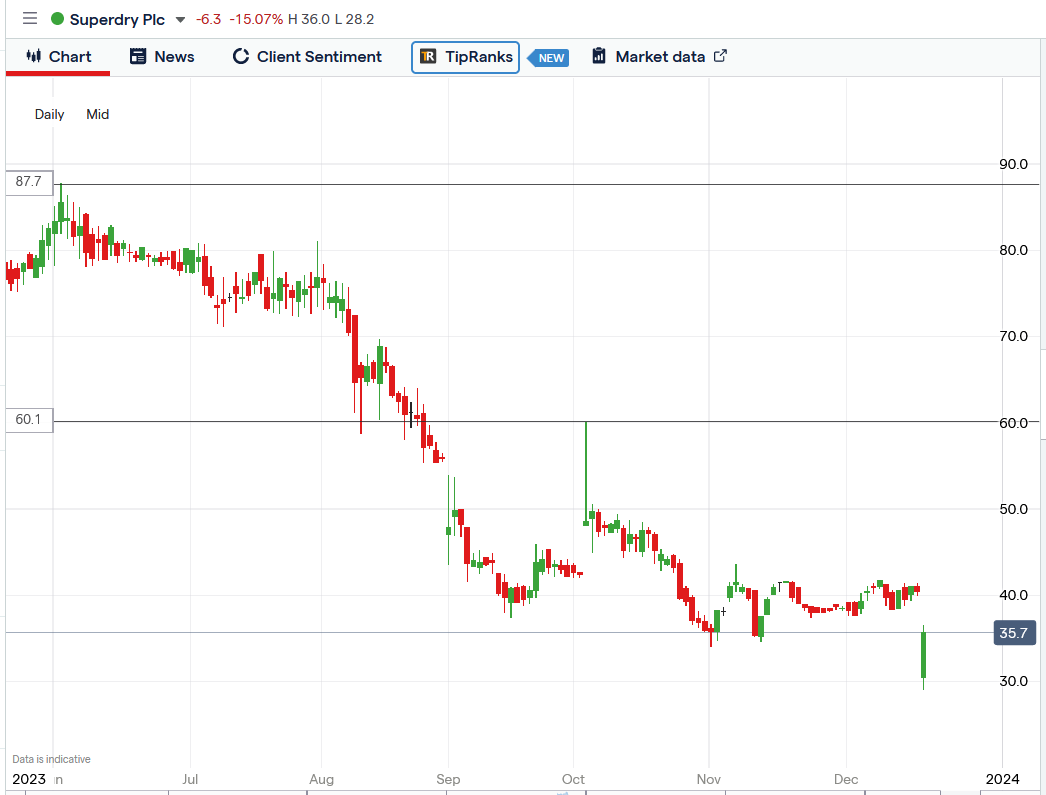This screenshot has width=1046, height=795.
Task: Click the 30.0 price axis label
Action: point(1013,681)
